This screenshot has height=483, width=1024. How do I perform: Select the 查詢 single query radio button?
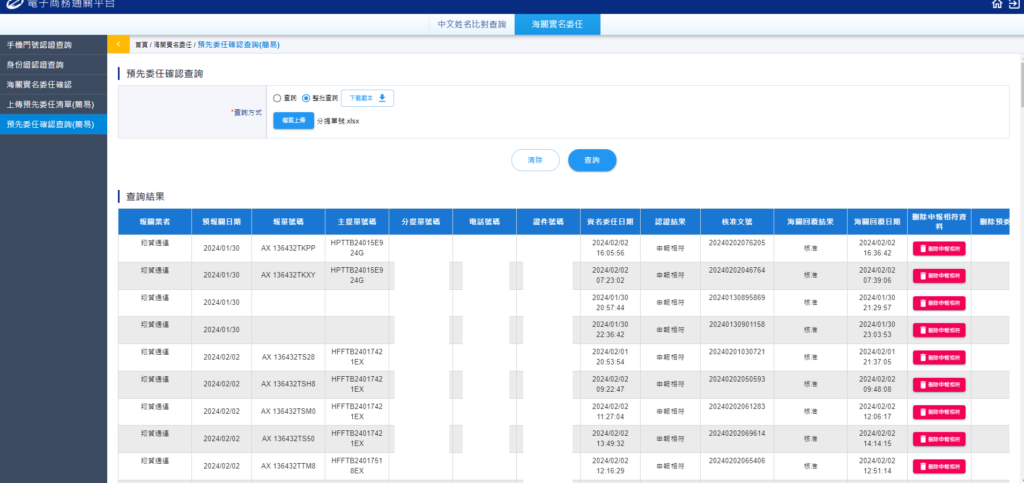point(278,98)
